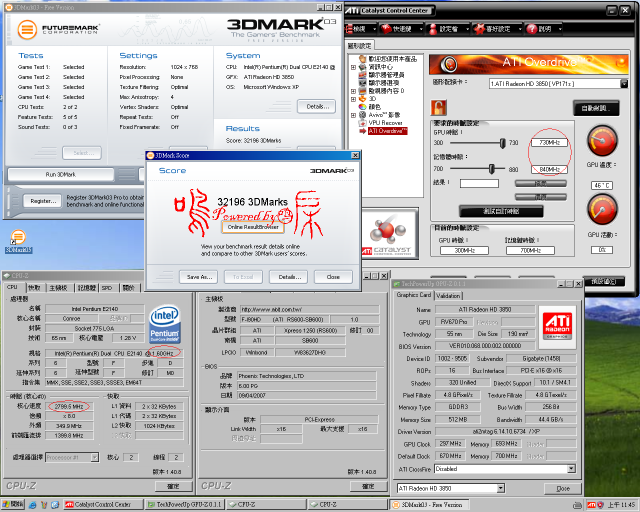Switch to the Validation tab in GPU-Z

point(448,296)
